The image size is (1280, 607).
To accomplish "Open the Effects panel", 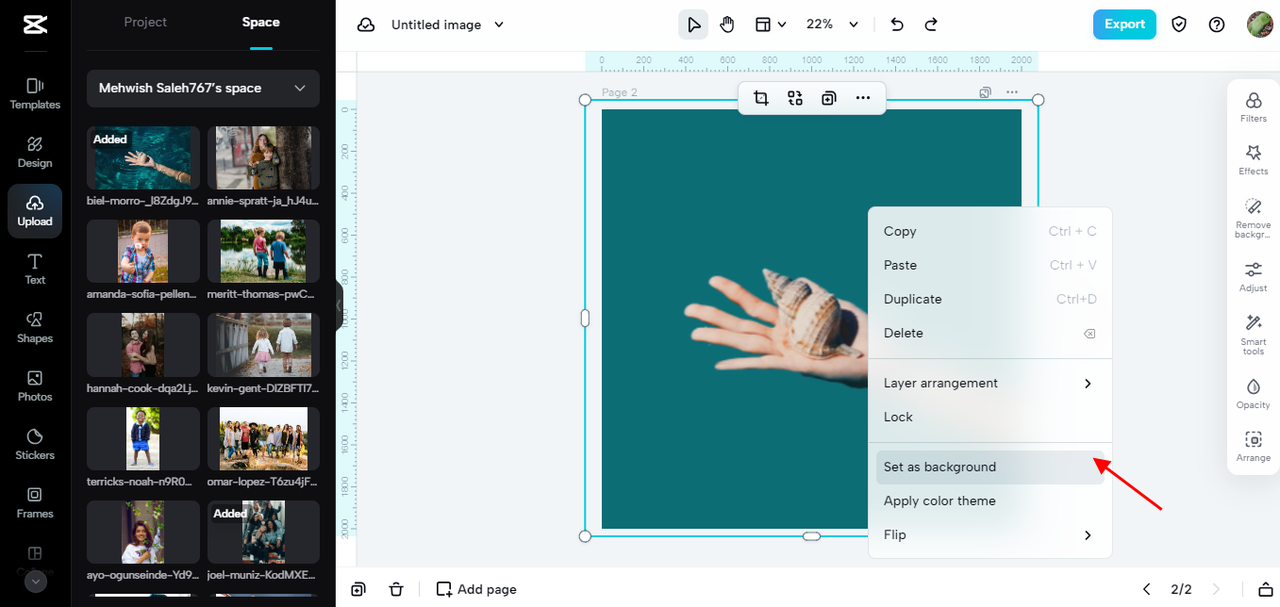I will pos(1253,161).
